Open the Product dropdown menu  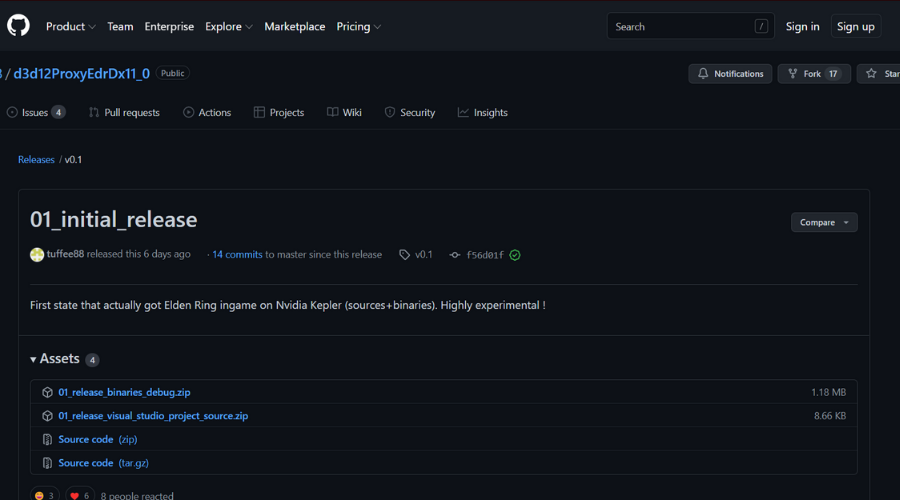[71, 26]
